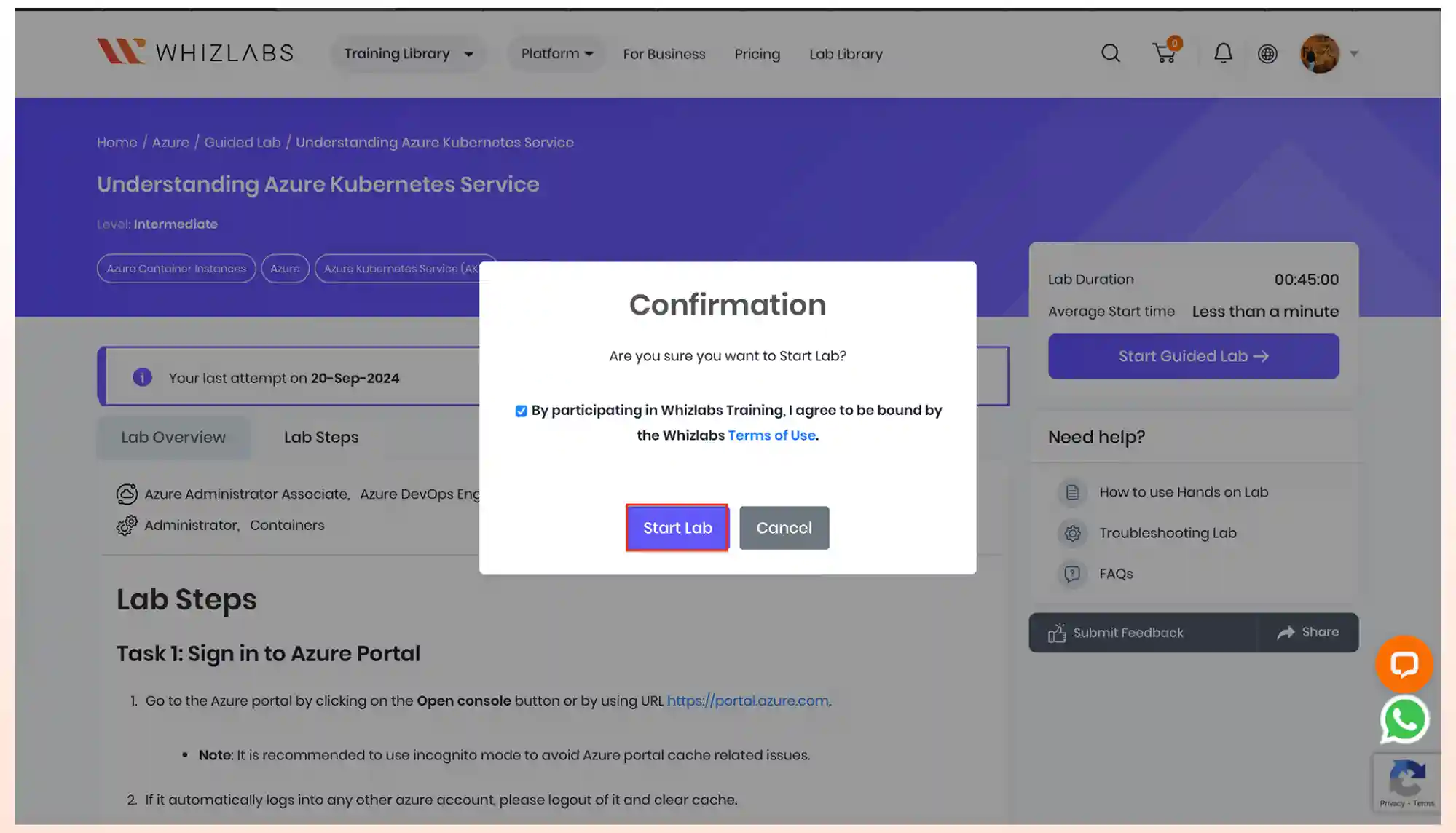The height and width of the screenshot is (833, 1456).
Task: Open the notifications bell icon
Action: (x=1223, y=53)
